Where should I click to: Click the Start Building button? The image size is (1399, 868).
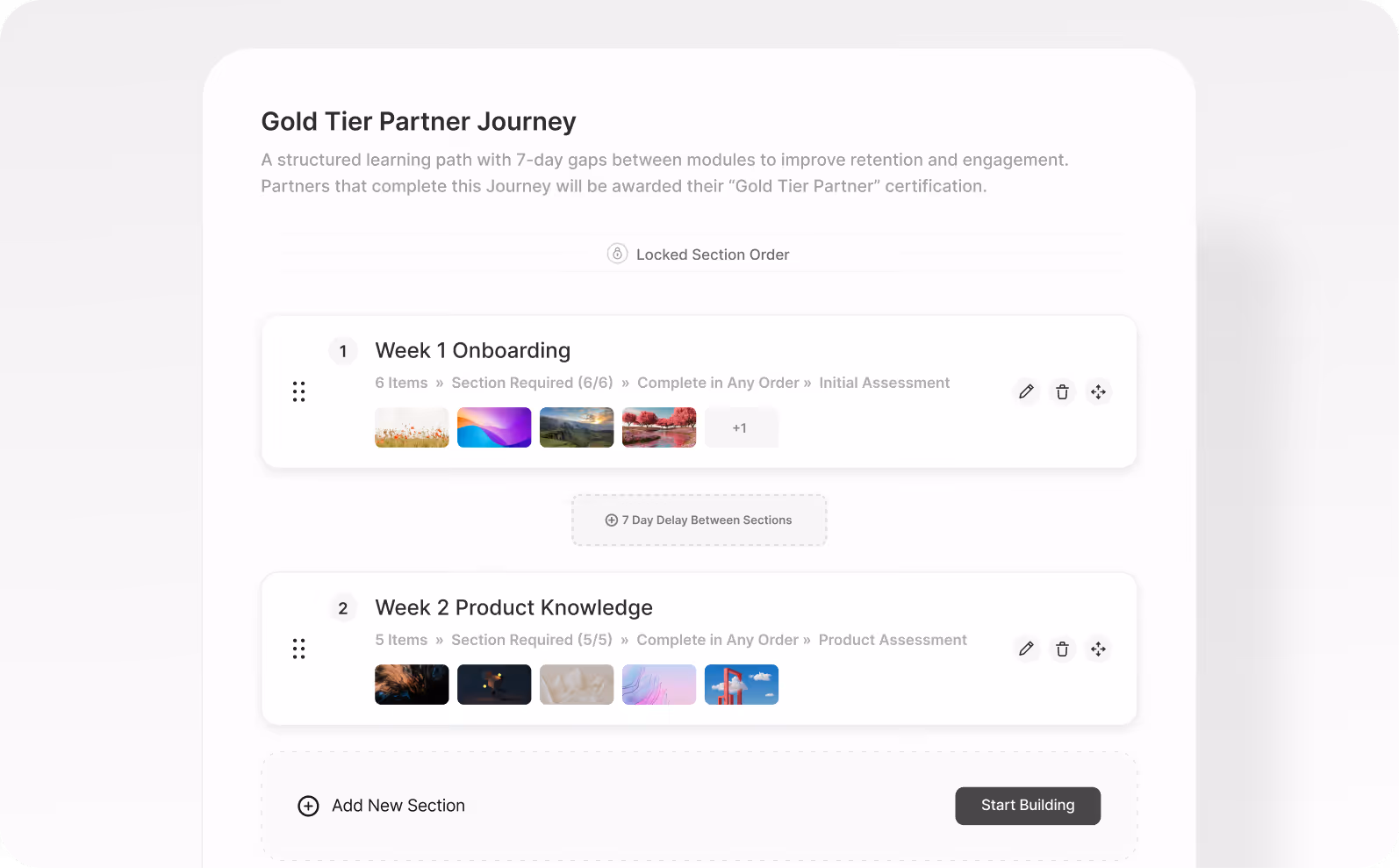(x=1028, y=806)
